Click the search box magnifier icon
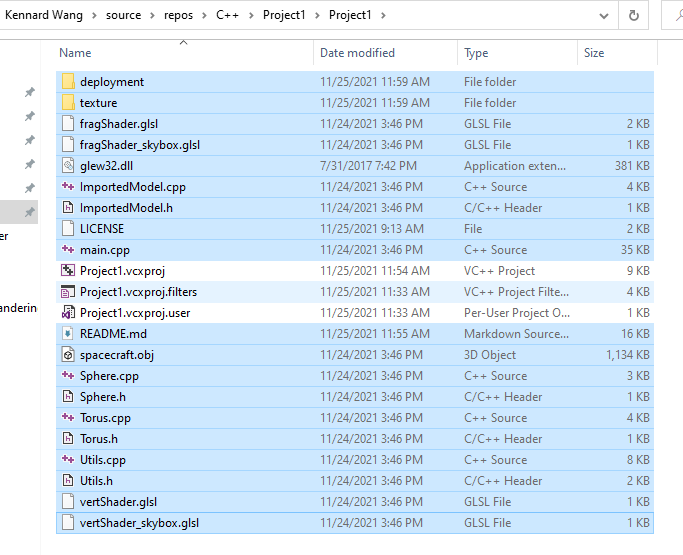The image size is (683, 555). click(676, 16)
